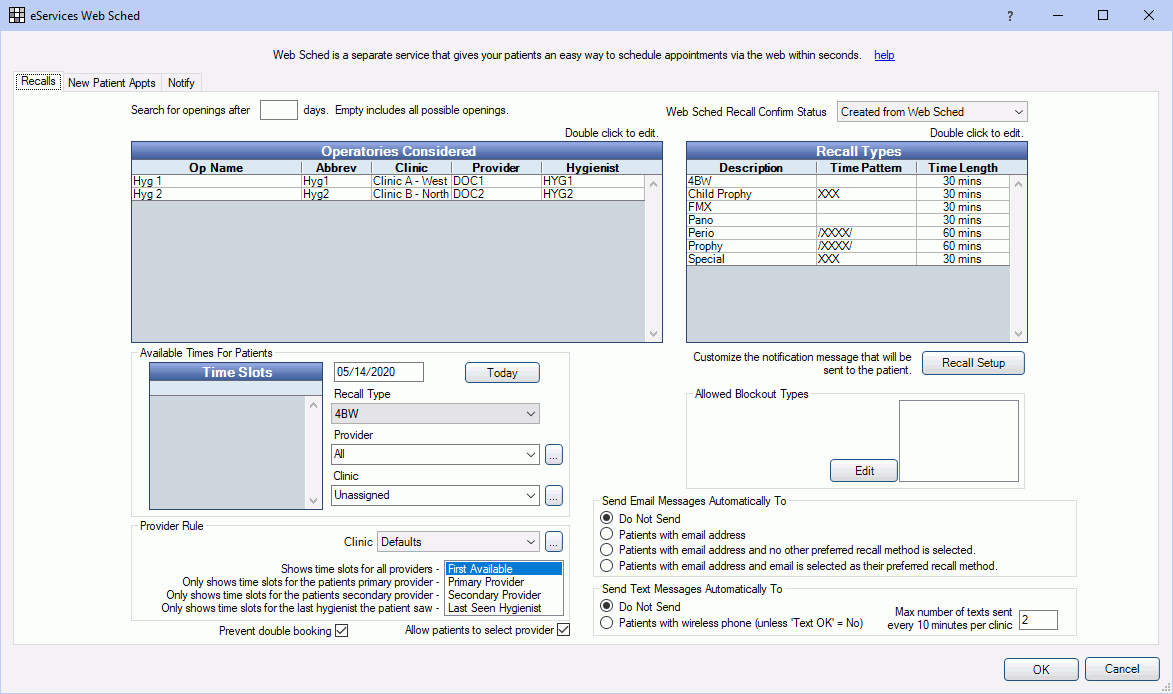Click the ellipsis next to Provider Rule Clinic
Viewport: 1173px width, 694px height.
coord(553,541)
